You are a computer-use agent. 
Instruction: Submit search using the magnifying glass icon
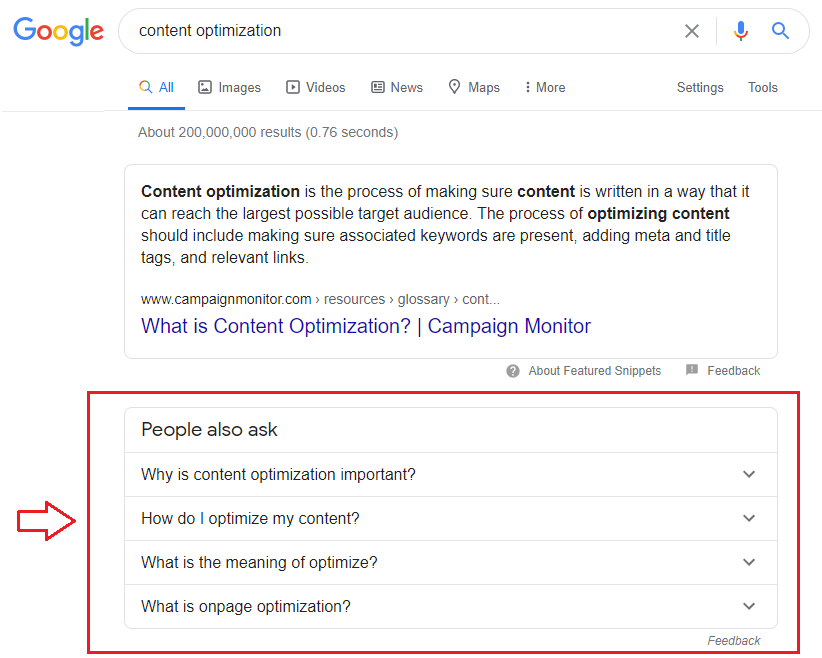[x=780, y=31]
